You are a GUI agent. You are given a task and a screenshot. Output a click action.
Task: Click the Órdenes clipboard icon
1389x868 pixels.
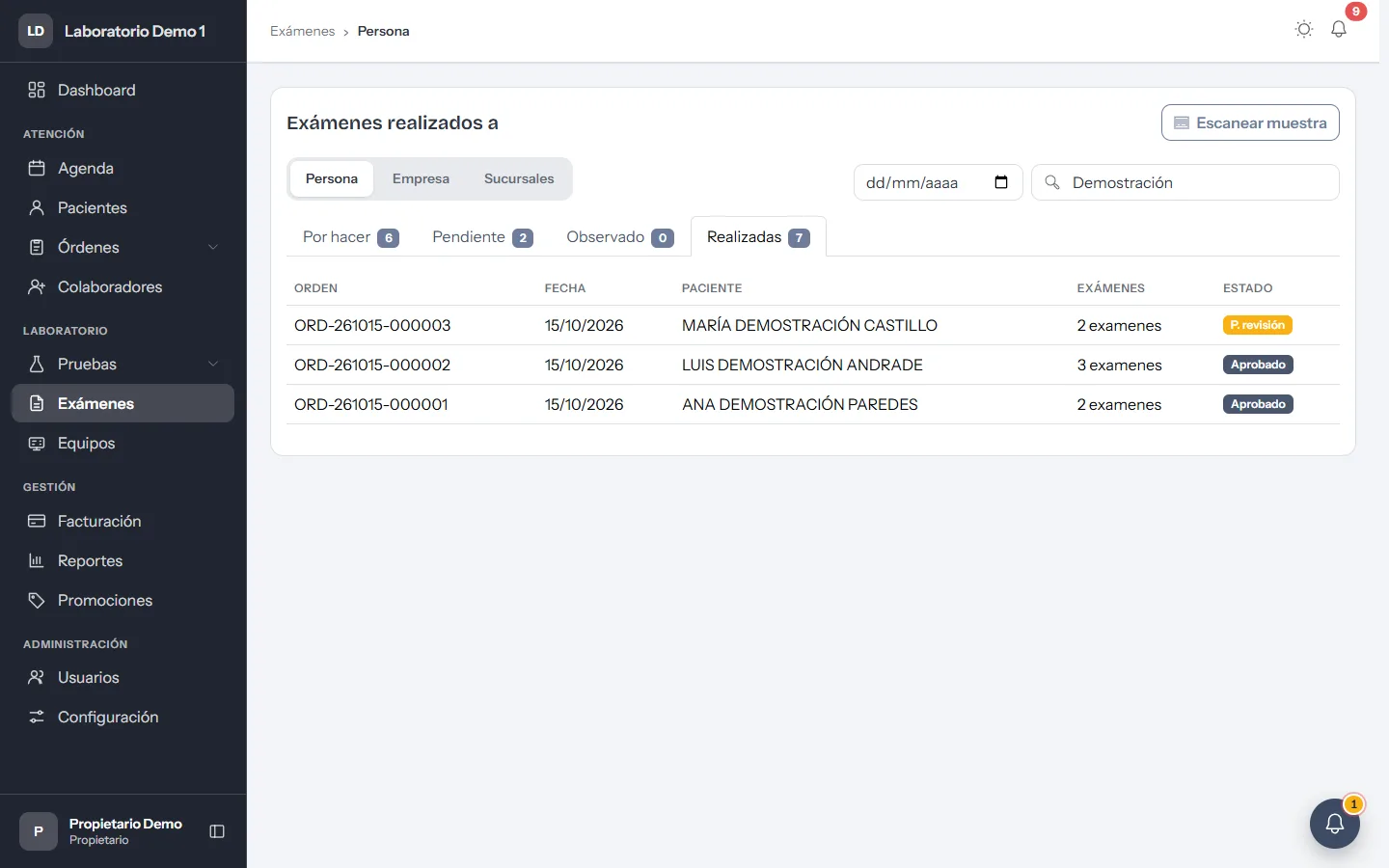(37, 247)
